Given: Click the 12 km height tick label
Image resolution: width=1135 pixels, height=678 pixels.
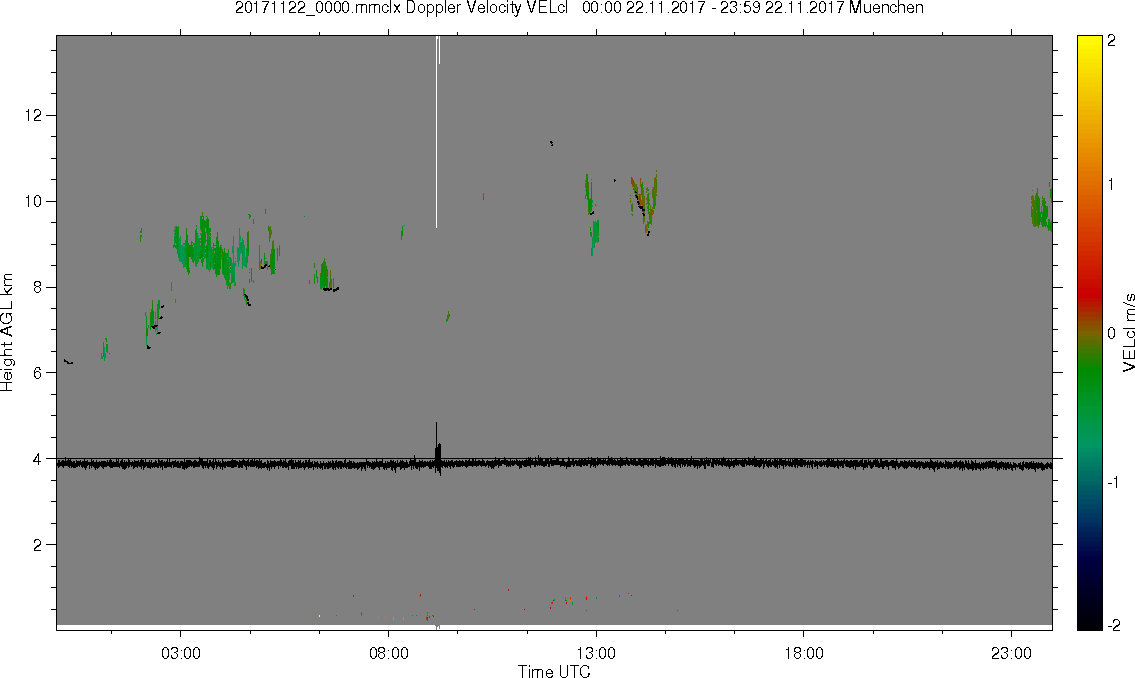Looking at the screenshot, I should (33, 115).
